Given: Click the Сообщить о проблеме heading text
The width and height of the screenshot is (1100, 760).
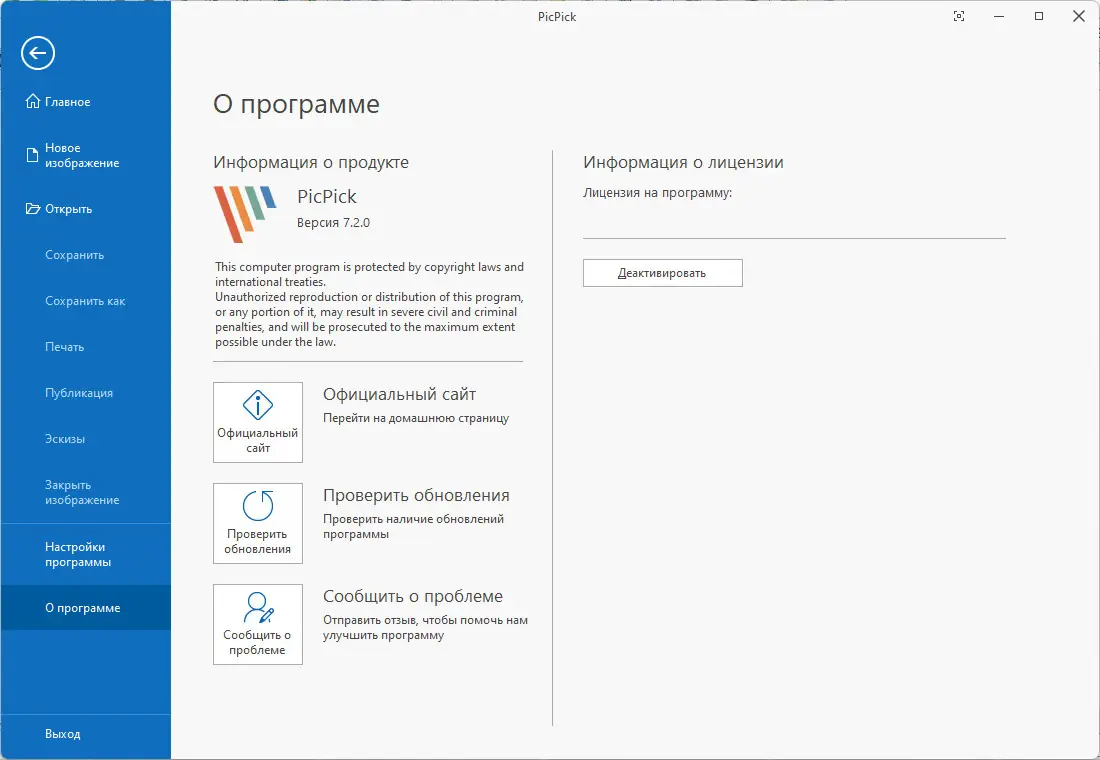Looking at the screenshot, I should (x=412, y=596).
